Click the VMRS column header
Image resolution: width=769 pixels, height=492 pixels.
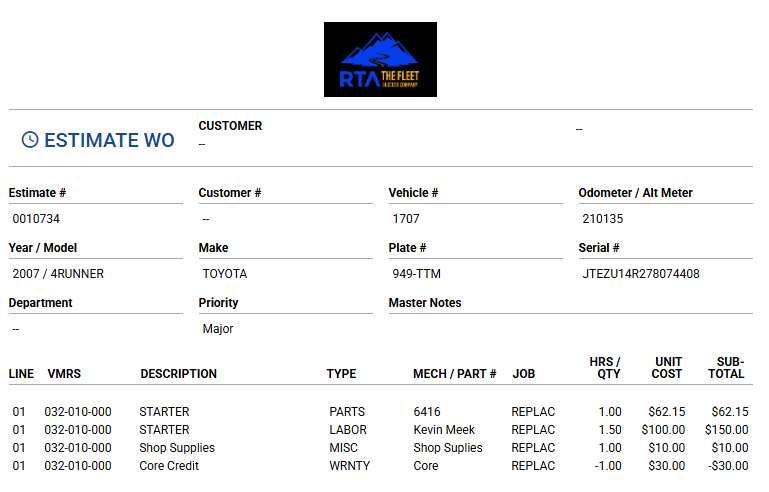pyautogui.click(x=64, y=374)
